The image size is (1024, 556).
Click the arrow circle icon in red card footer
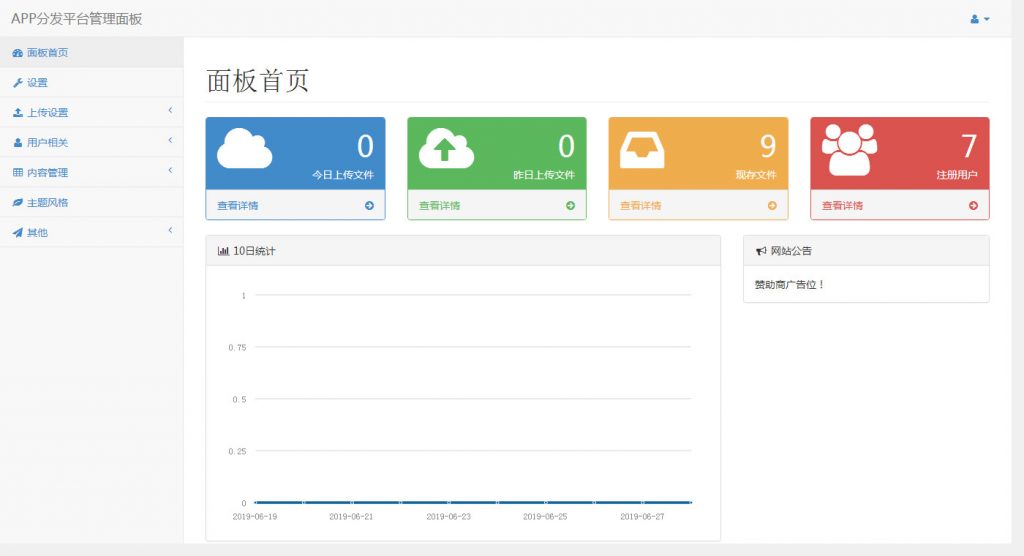(x=974, y=205)
